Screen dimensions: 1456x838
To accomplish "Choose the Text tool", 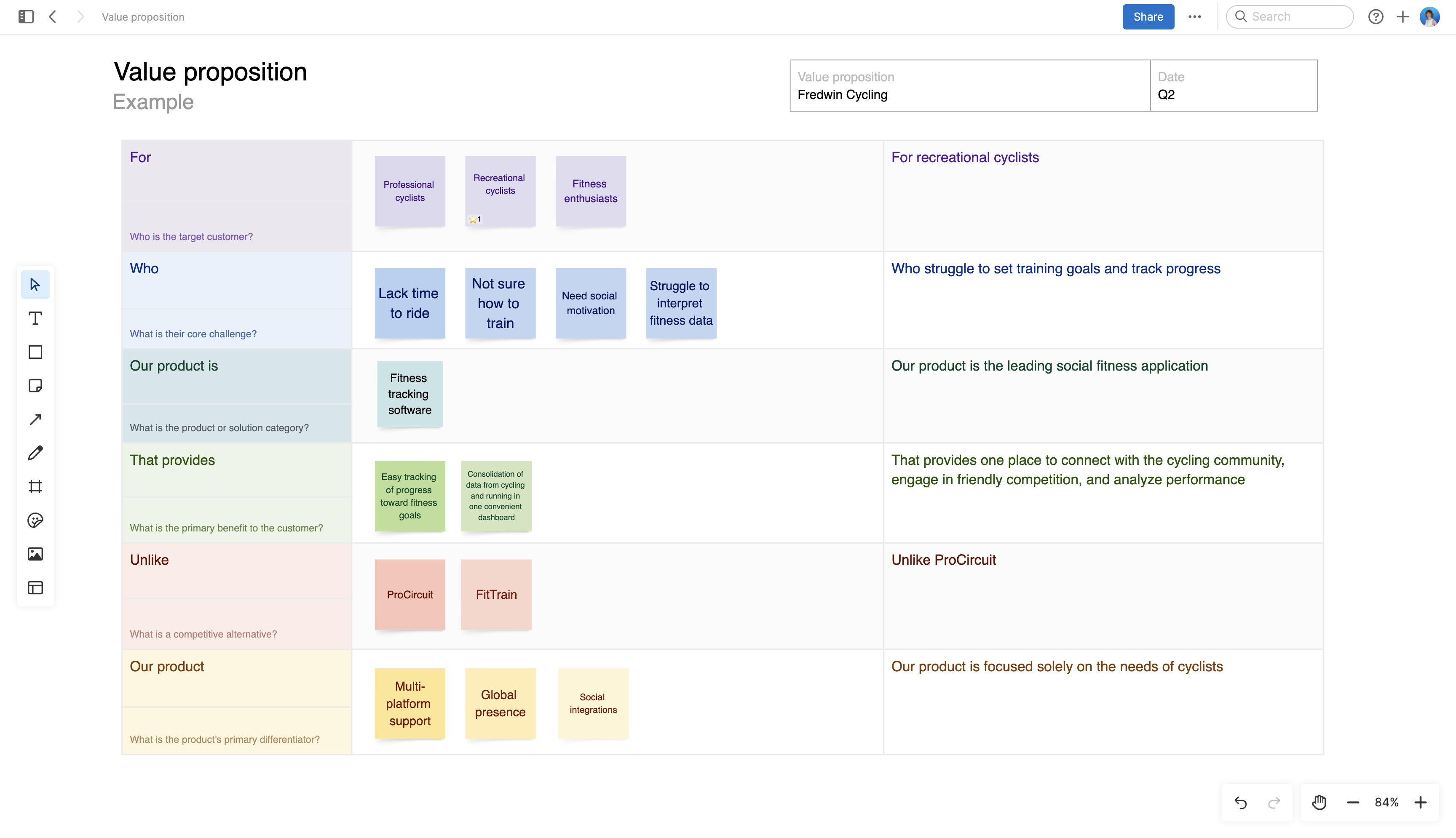I will point(35,318).
